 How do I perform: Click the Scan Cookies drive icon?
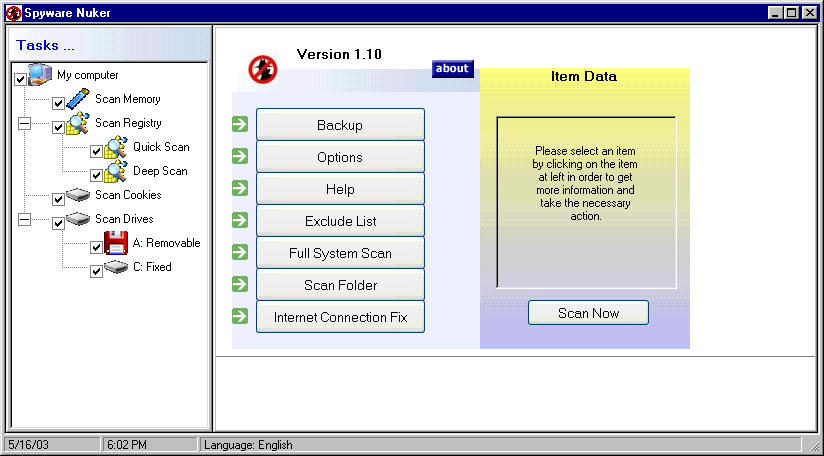click(78, 195)
